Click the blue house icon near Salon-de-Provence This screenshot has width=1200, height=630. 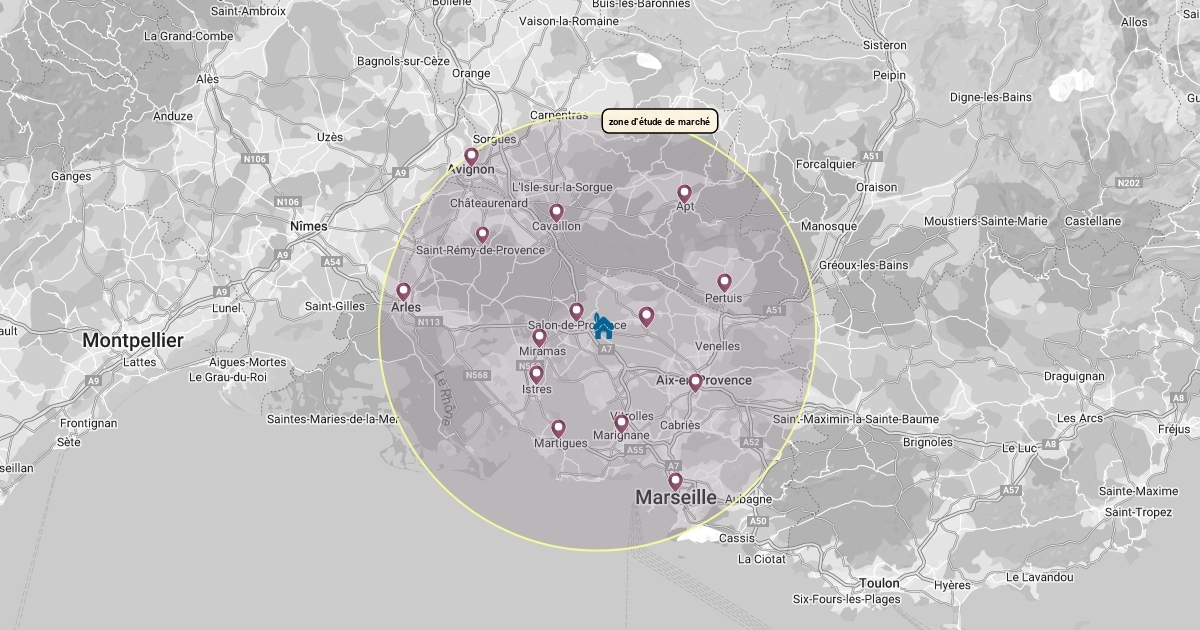pos(603,327)
